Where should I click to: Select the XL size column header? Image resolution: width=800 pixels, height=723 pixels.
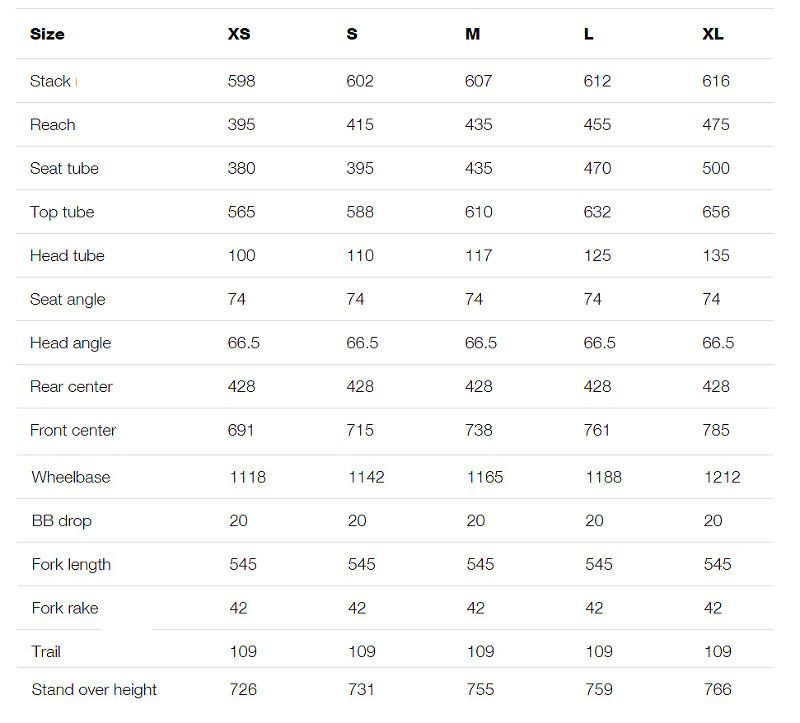tap(713, 34)
